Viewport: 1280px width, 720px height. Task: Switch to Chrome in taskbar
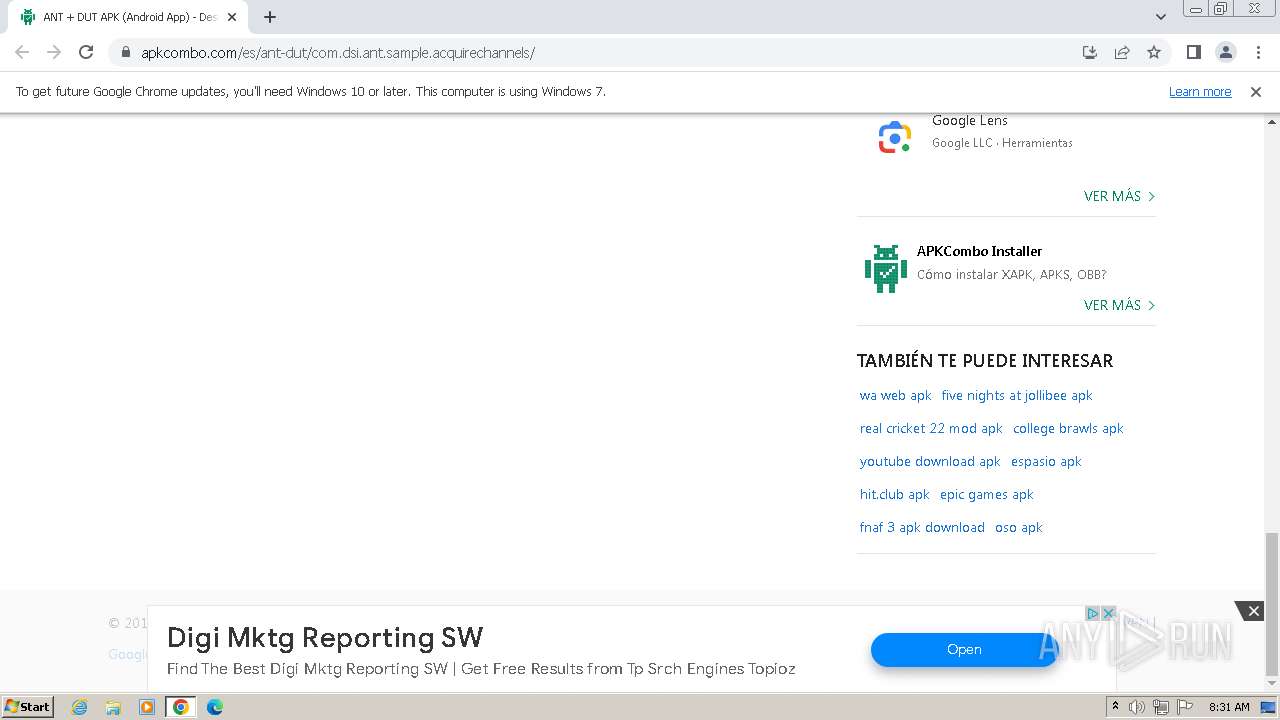tap(181, 707)
